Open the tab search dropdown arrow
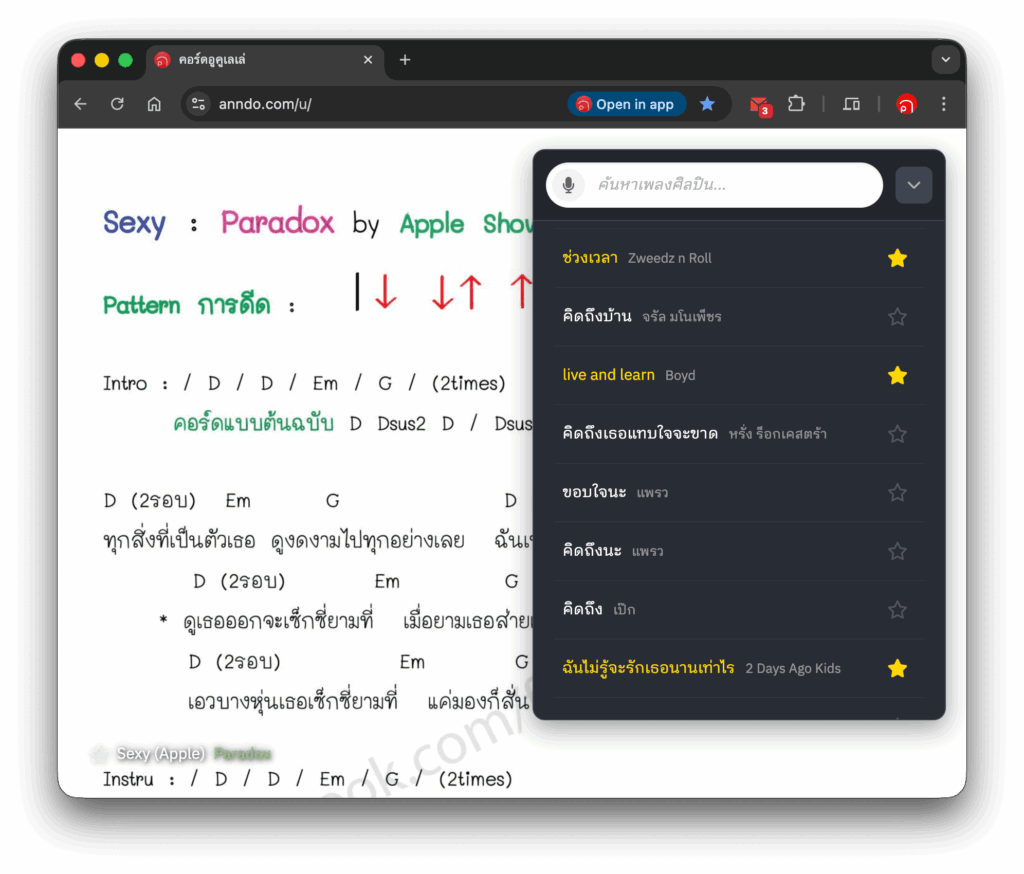The image size is (1024, 874). point(945,60)
